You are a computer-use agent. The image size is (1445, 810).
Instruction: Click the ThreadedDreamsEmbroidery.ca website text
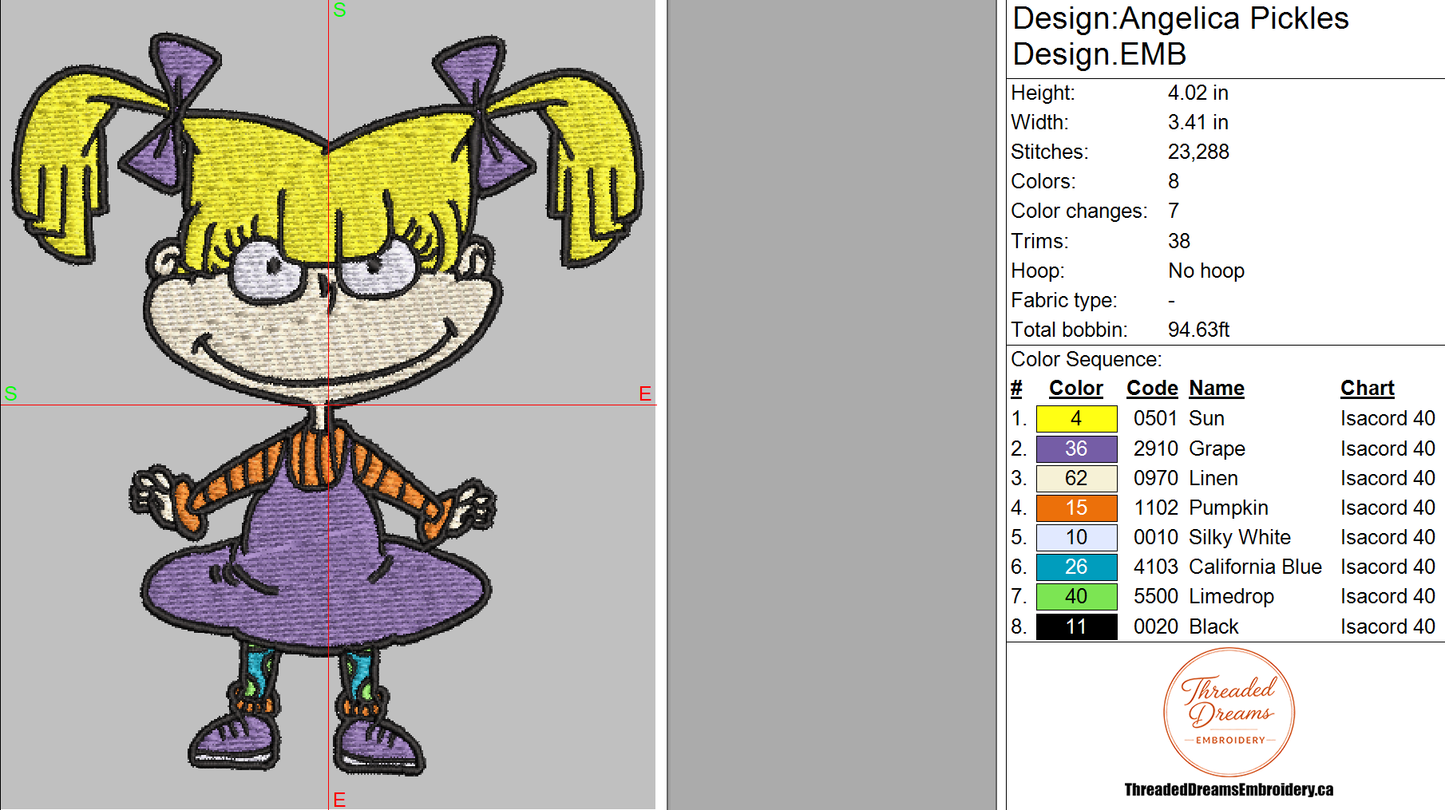pos(1229,789)
